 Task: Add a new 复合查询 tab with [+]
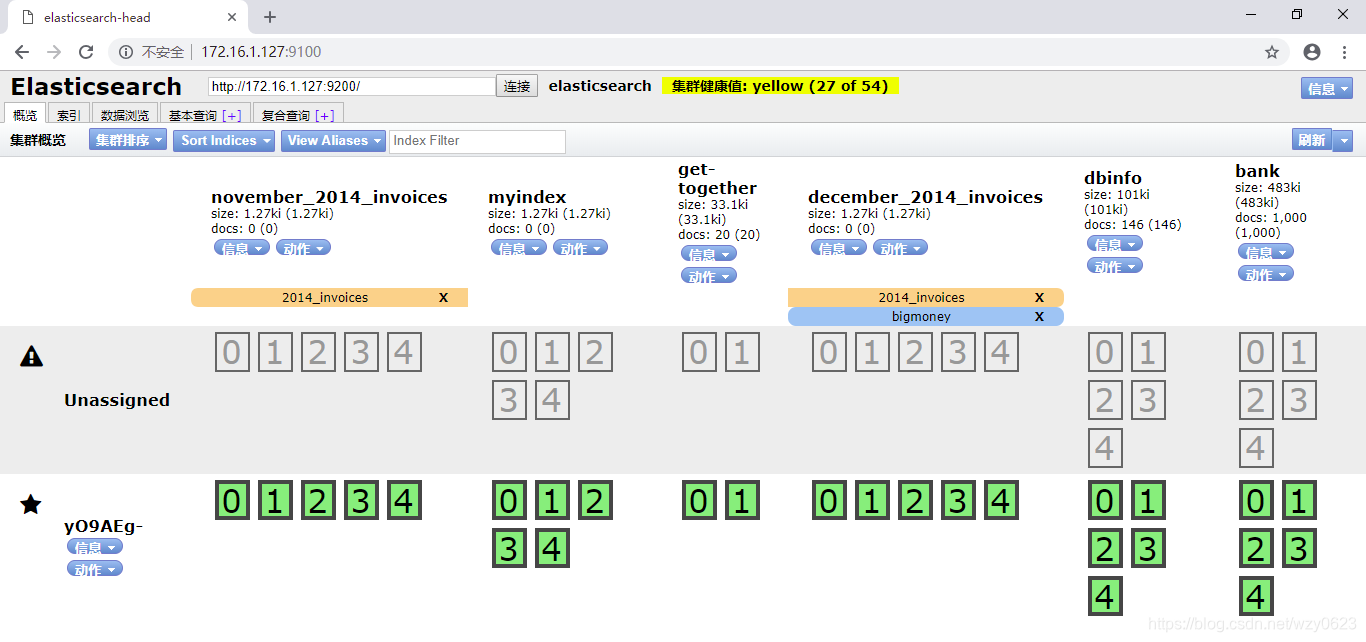[324, 115]
